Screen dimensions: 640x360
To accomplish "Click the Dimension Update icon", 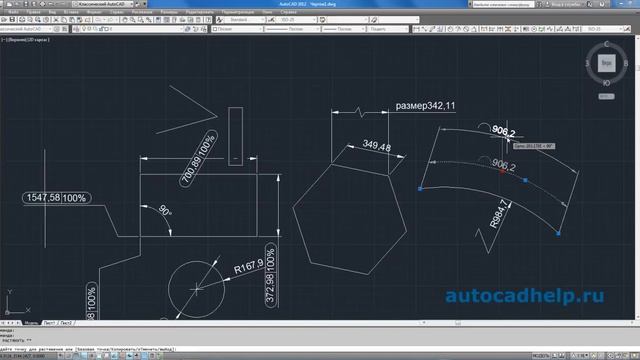I will click(576, 29).
